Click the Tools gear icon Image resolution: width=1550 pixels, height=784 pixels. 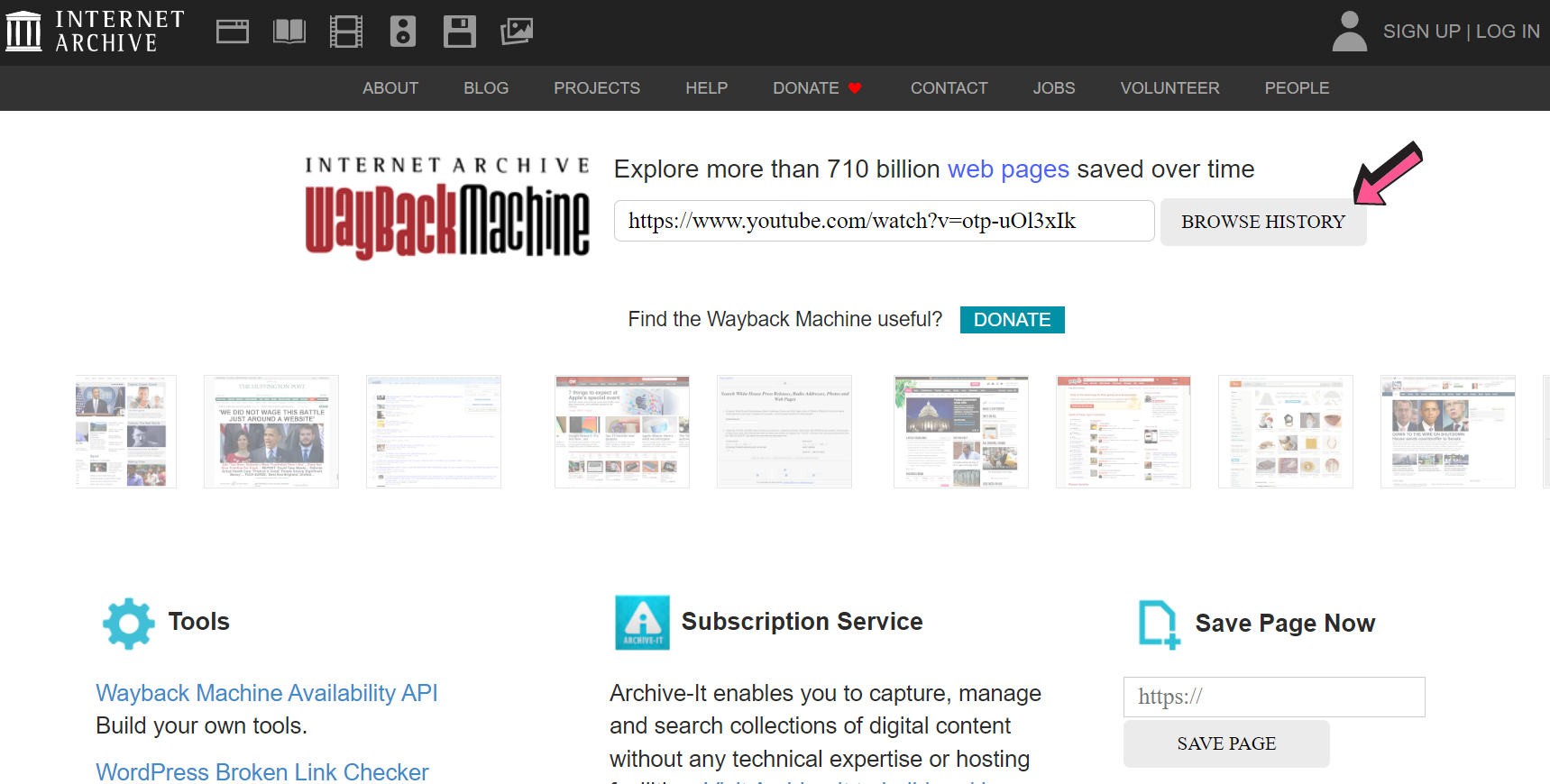pyautogui.click(x=129, y=624)
